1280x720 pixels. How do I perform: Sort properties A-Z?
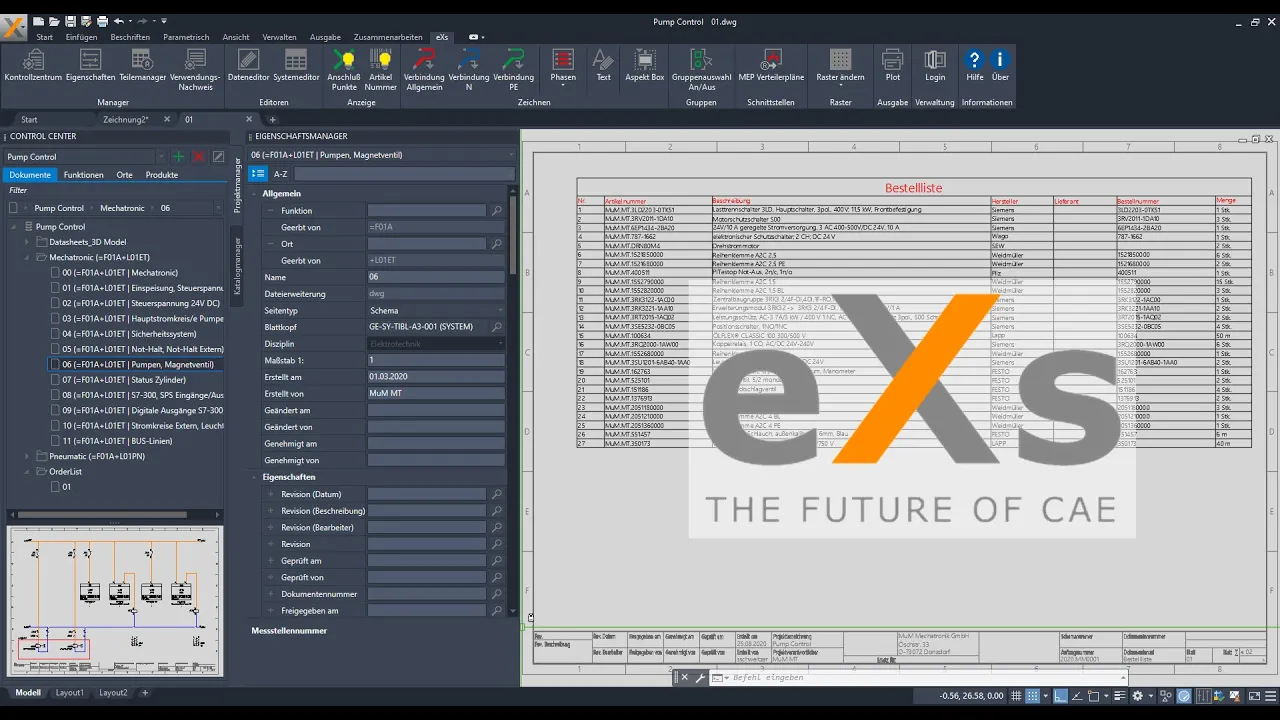click(x=281, y=174)
